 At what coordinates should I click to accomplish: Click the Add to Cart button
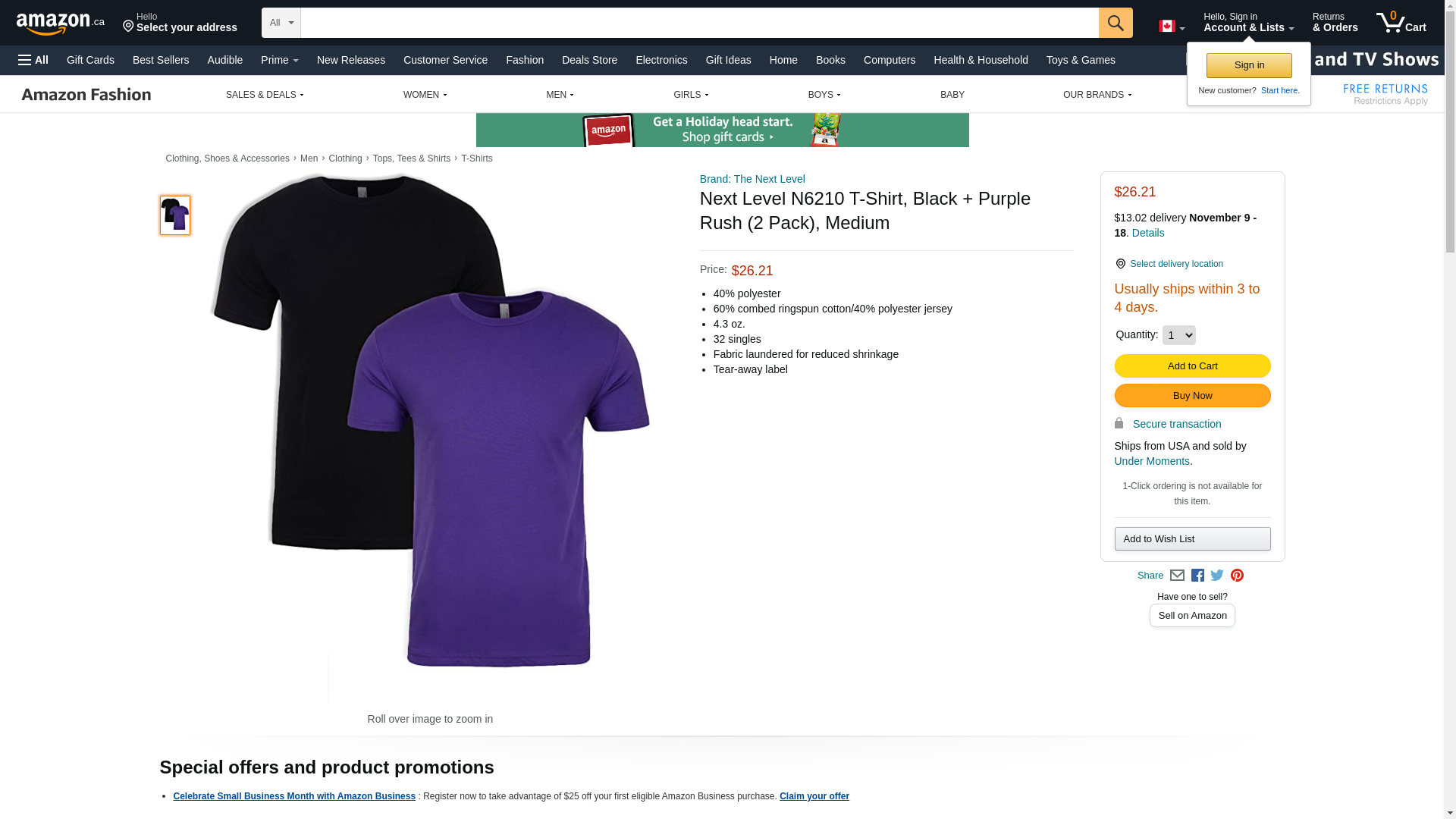click(1192, 366)
